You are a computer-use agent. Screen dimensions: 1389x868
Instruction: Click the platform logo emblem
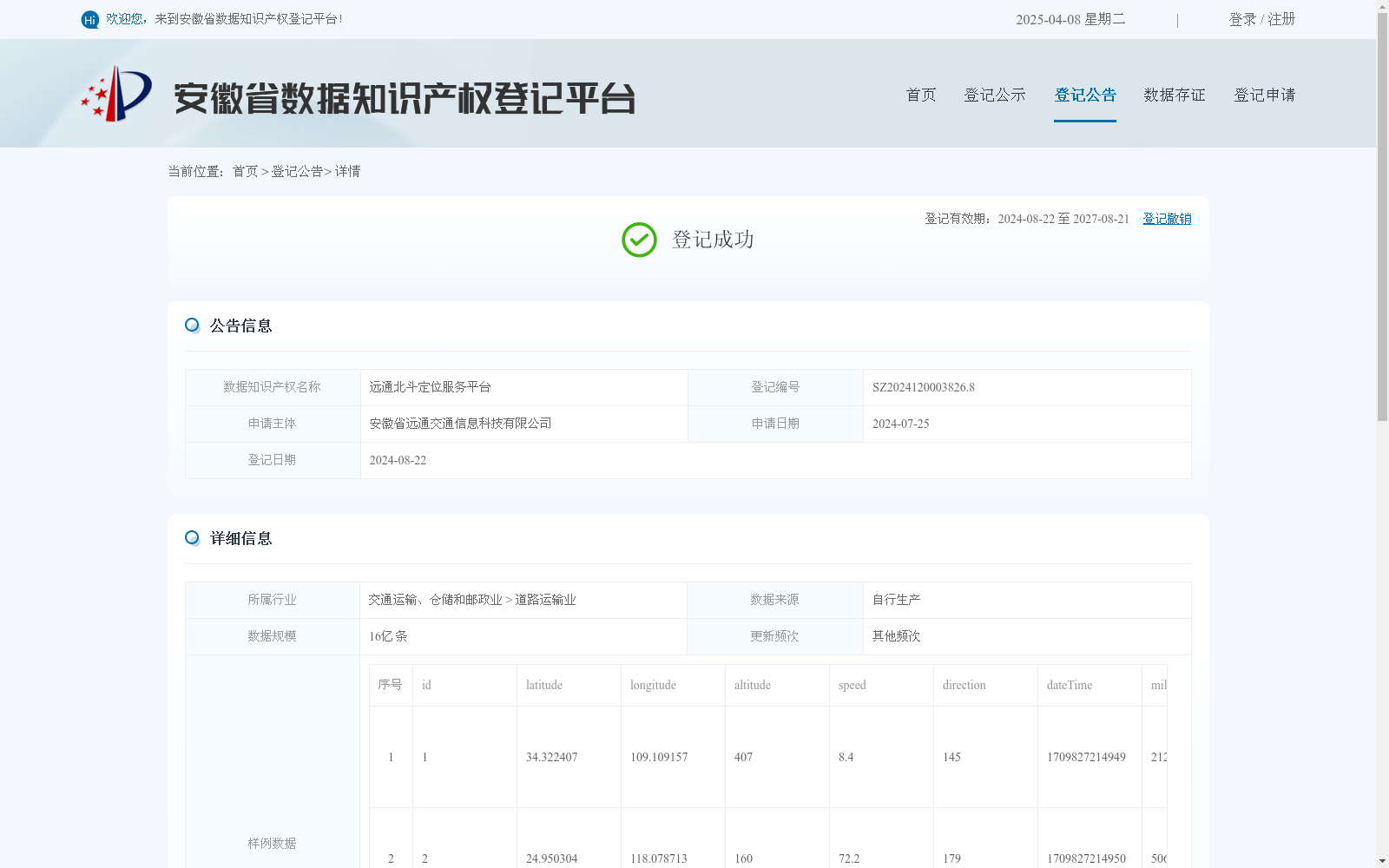pos(116,94)
